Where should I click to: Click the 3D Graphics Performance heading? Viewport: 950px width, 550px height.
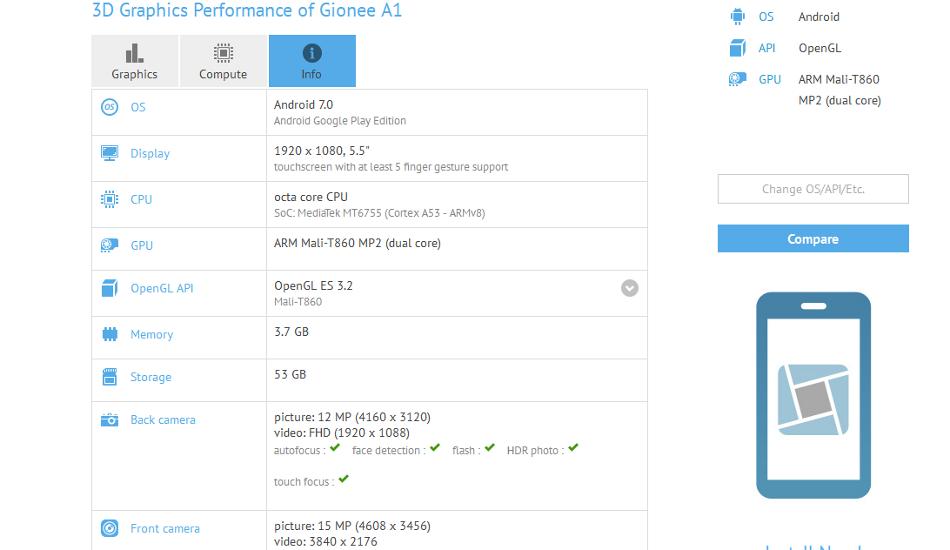tap(247, 10)
